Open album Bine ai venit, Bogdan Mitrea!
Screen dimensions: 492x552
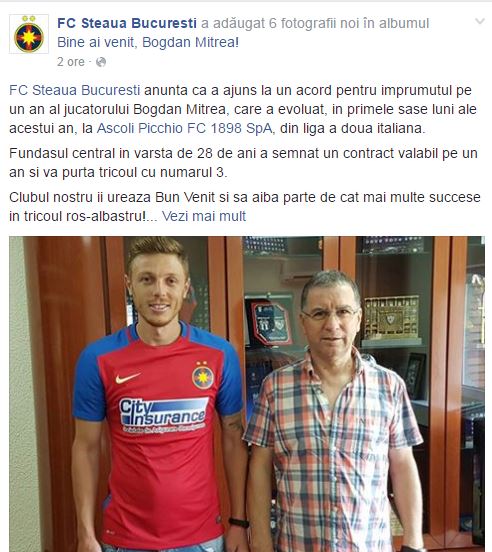(x=148, y=42)
